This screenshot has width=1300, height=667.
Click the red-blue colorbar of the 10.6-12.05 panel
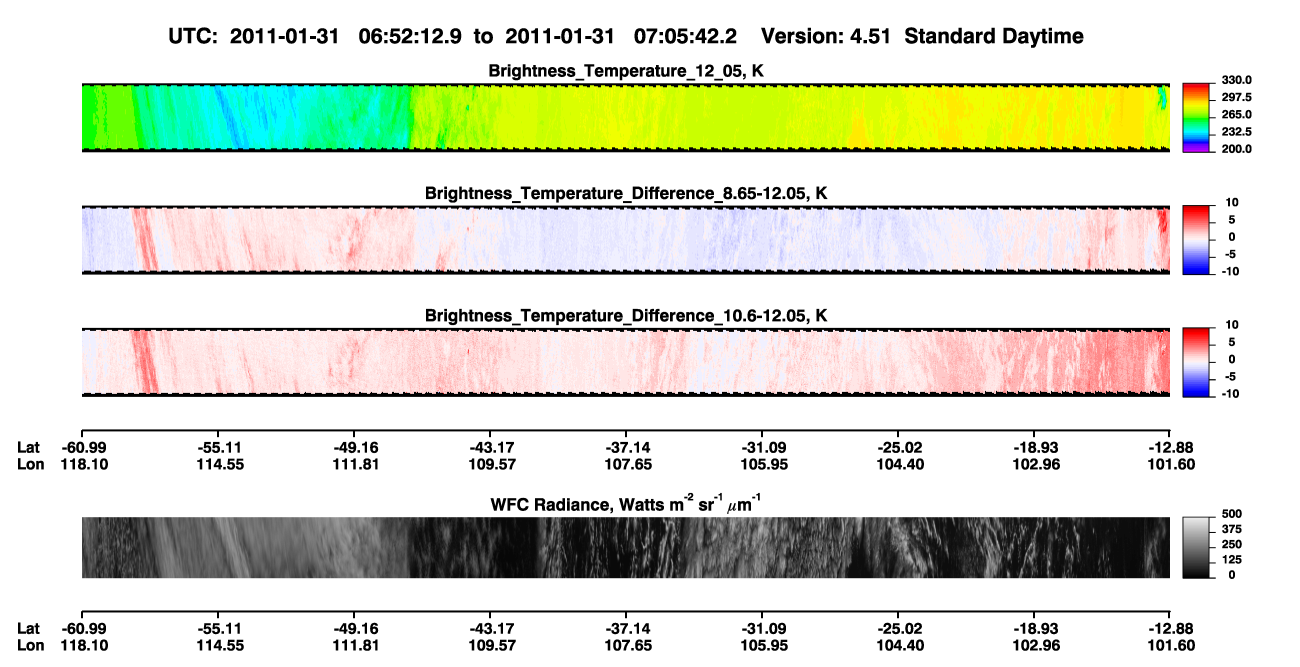coord(1197,361)
